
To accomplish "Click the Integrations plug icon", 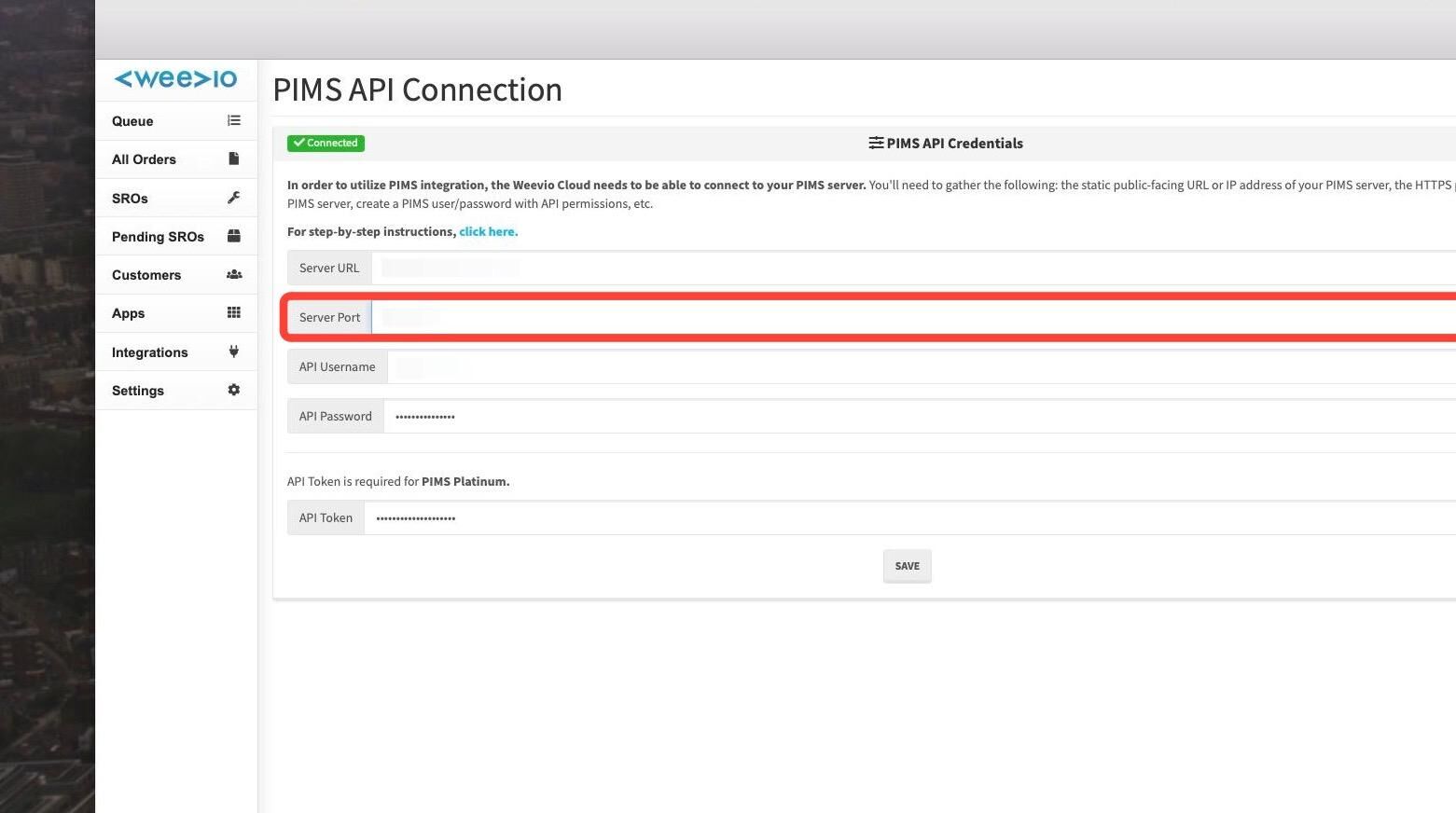I will pyautogui.click(x=234, y=351).
